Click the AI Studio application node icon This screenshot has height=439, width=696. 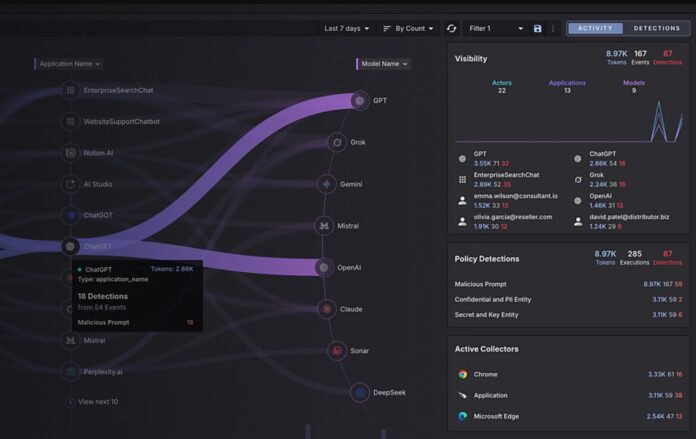[x=71, y=184]
